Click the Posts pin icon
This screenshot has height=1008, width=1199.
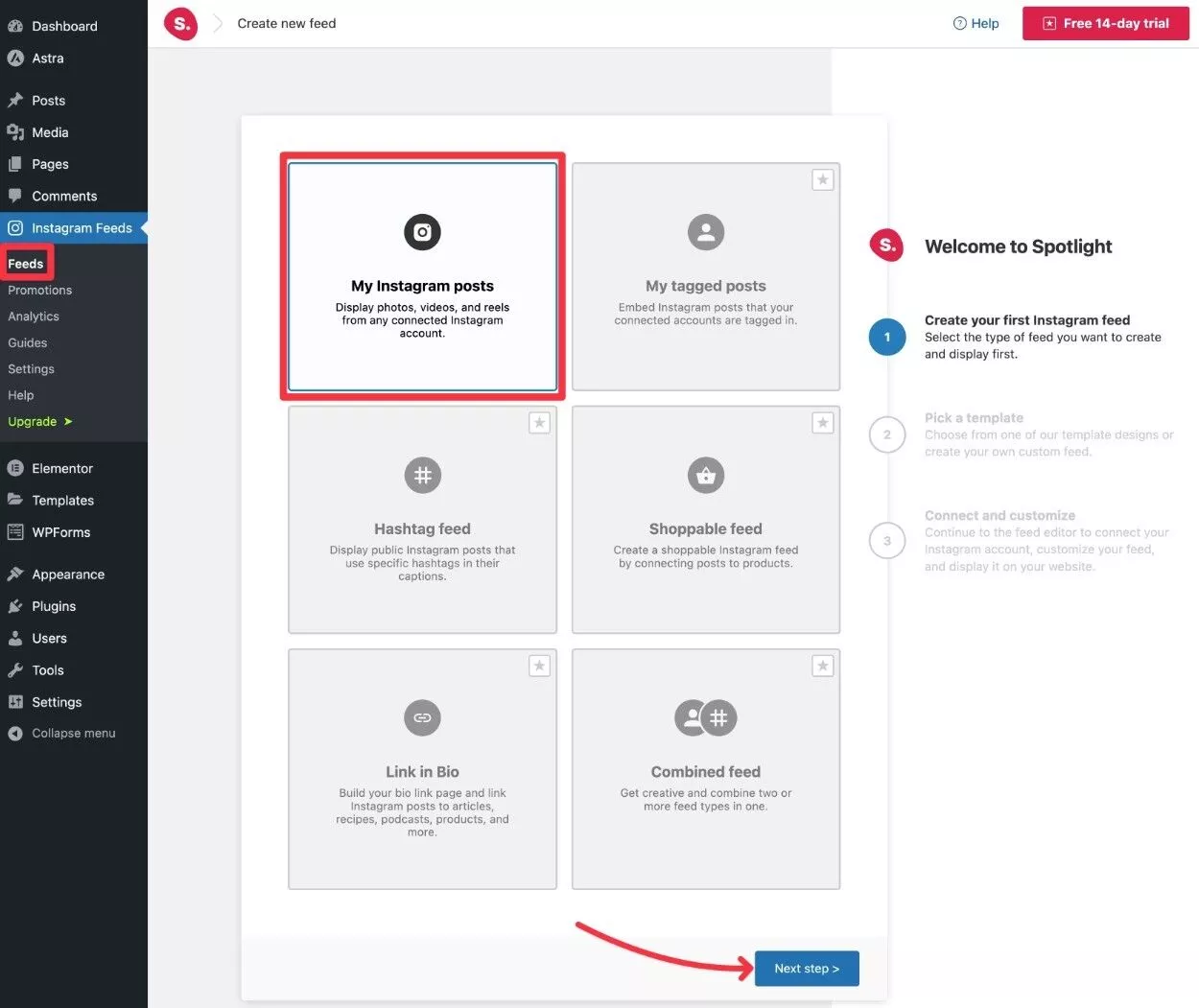pos(15,100)
